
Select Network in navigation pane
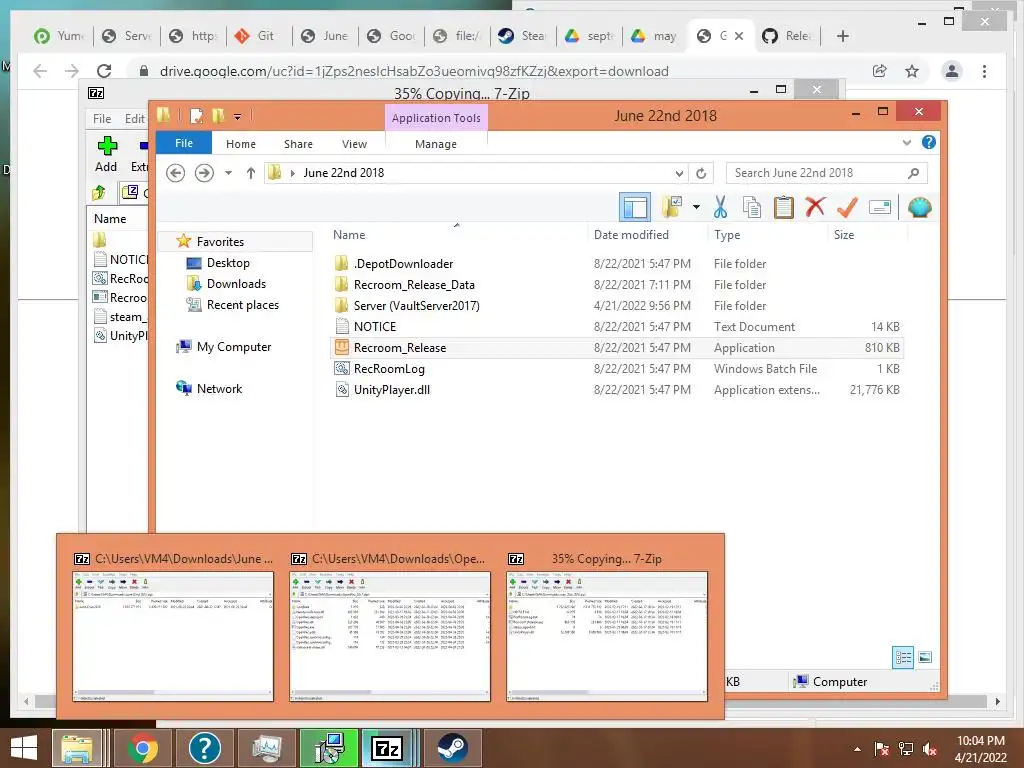click(219, 389)
